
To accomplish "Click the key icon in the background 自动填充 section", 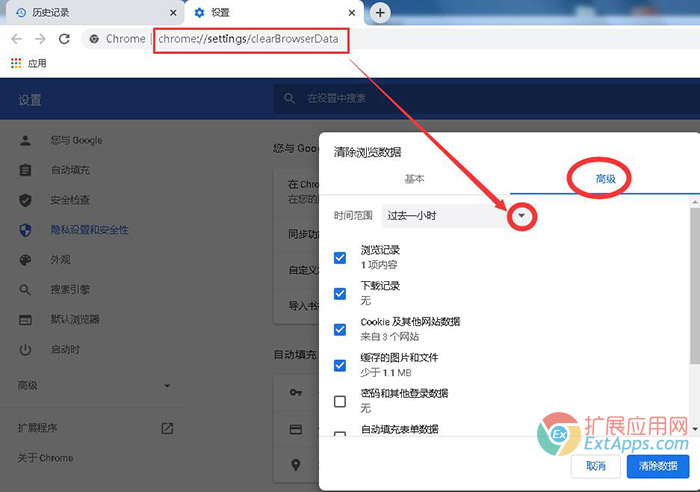I will click(296, 392).
